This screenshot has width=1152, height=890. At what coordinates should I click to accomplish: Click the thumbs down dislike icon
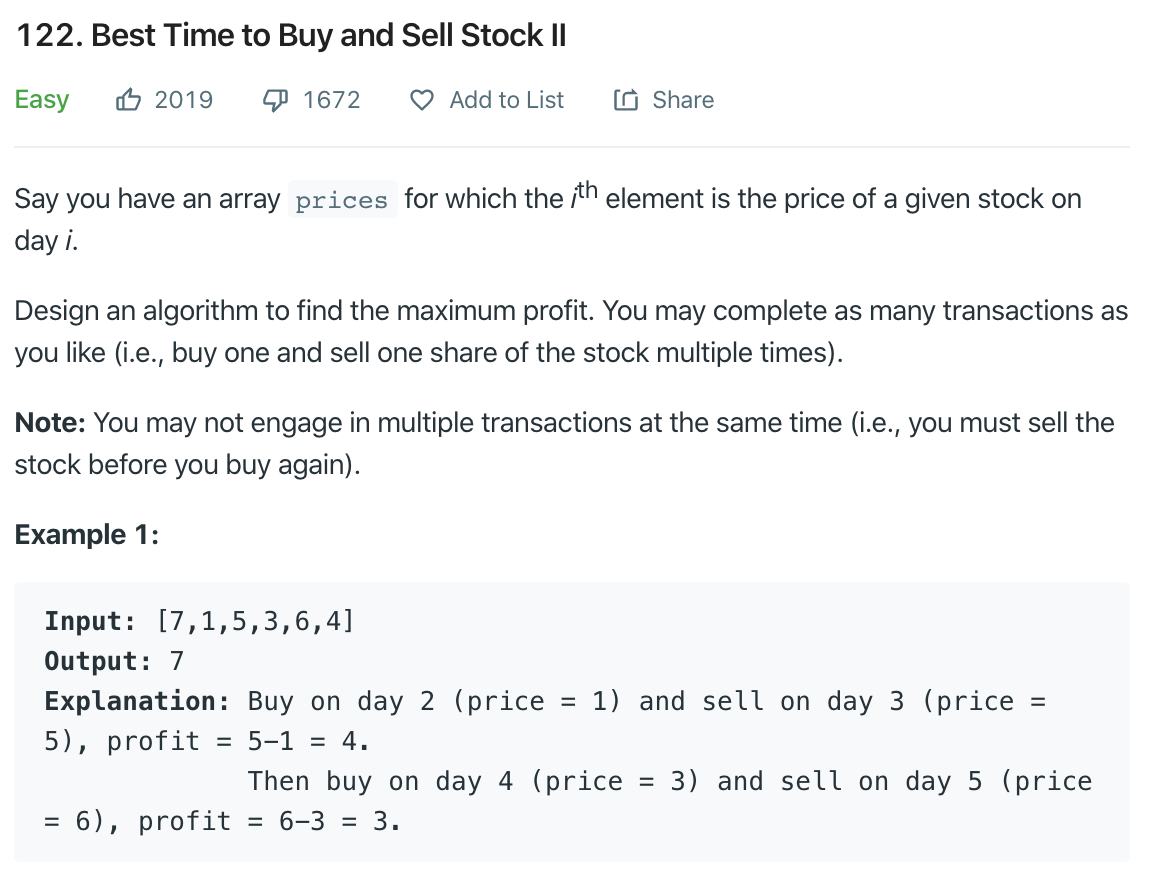(274, 99)
